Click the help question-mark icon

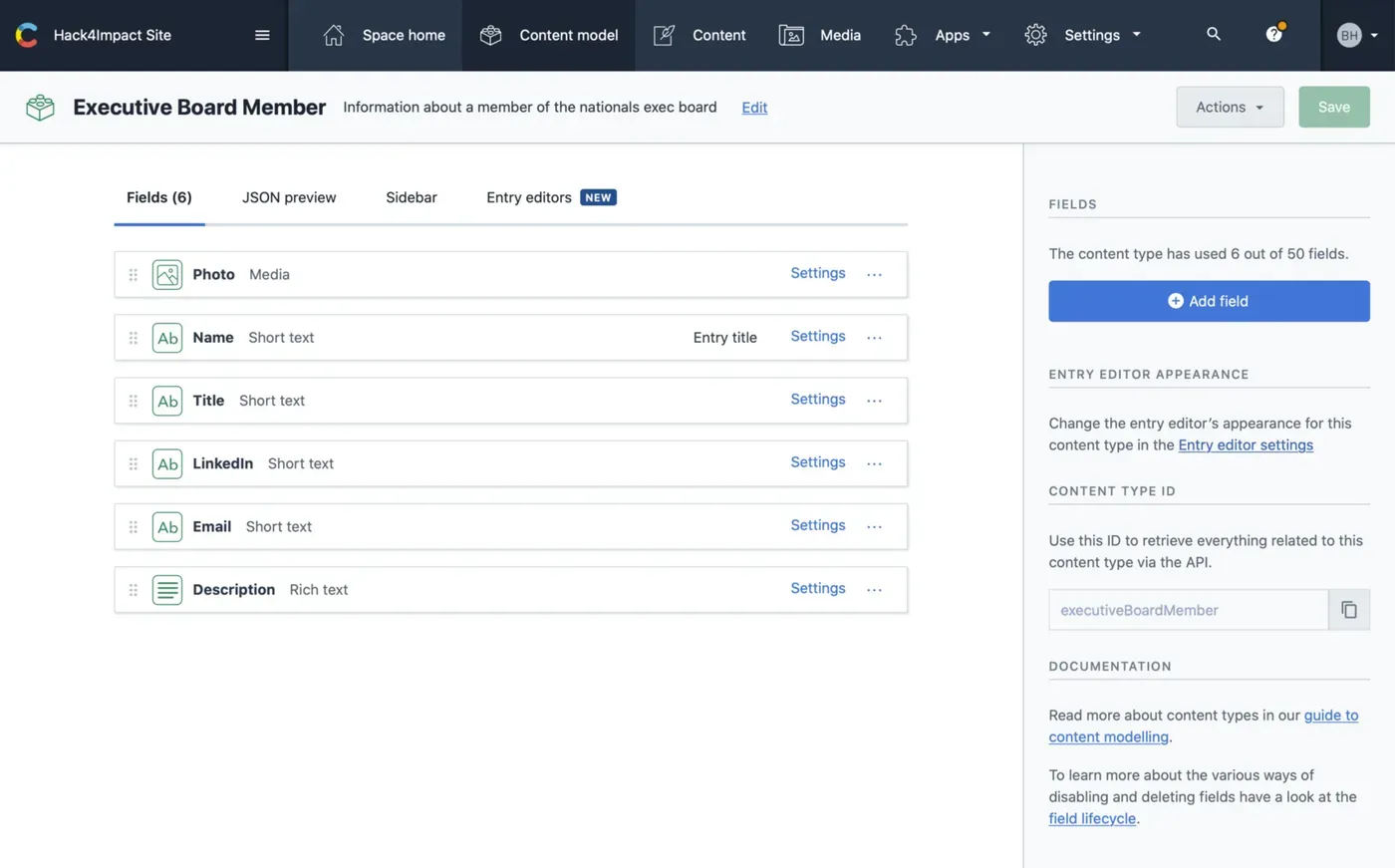tap(1273, 33)
